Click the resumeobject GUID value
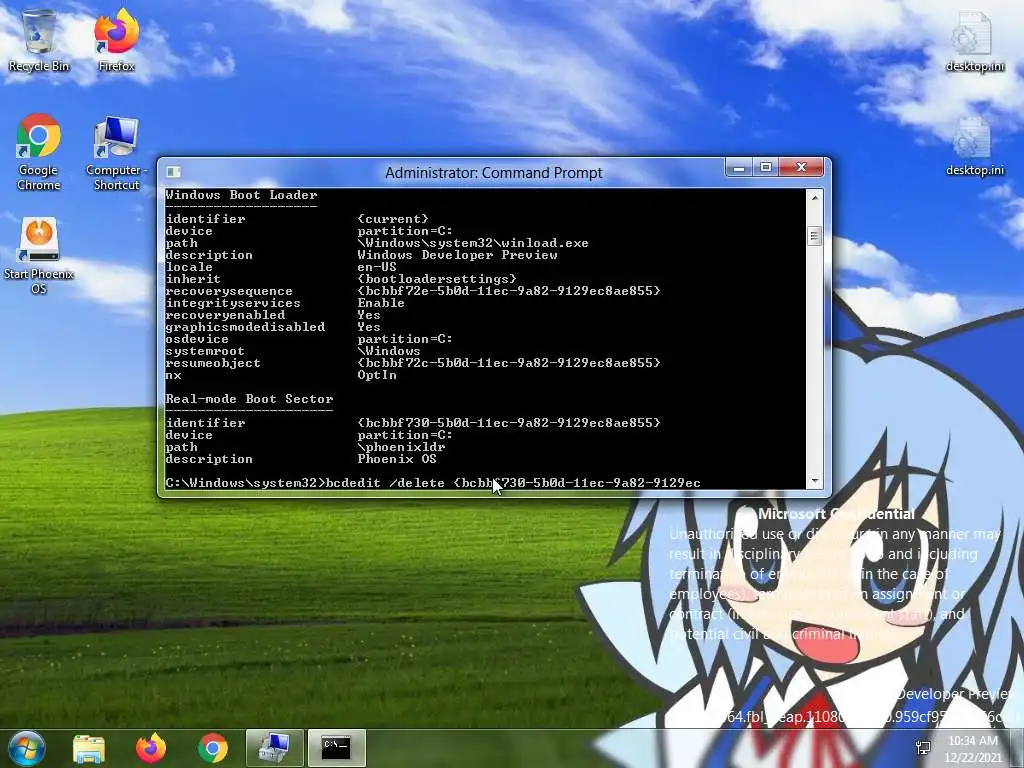This screenshot has width=1024, height=768. 509,362
